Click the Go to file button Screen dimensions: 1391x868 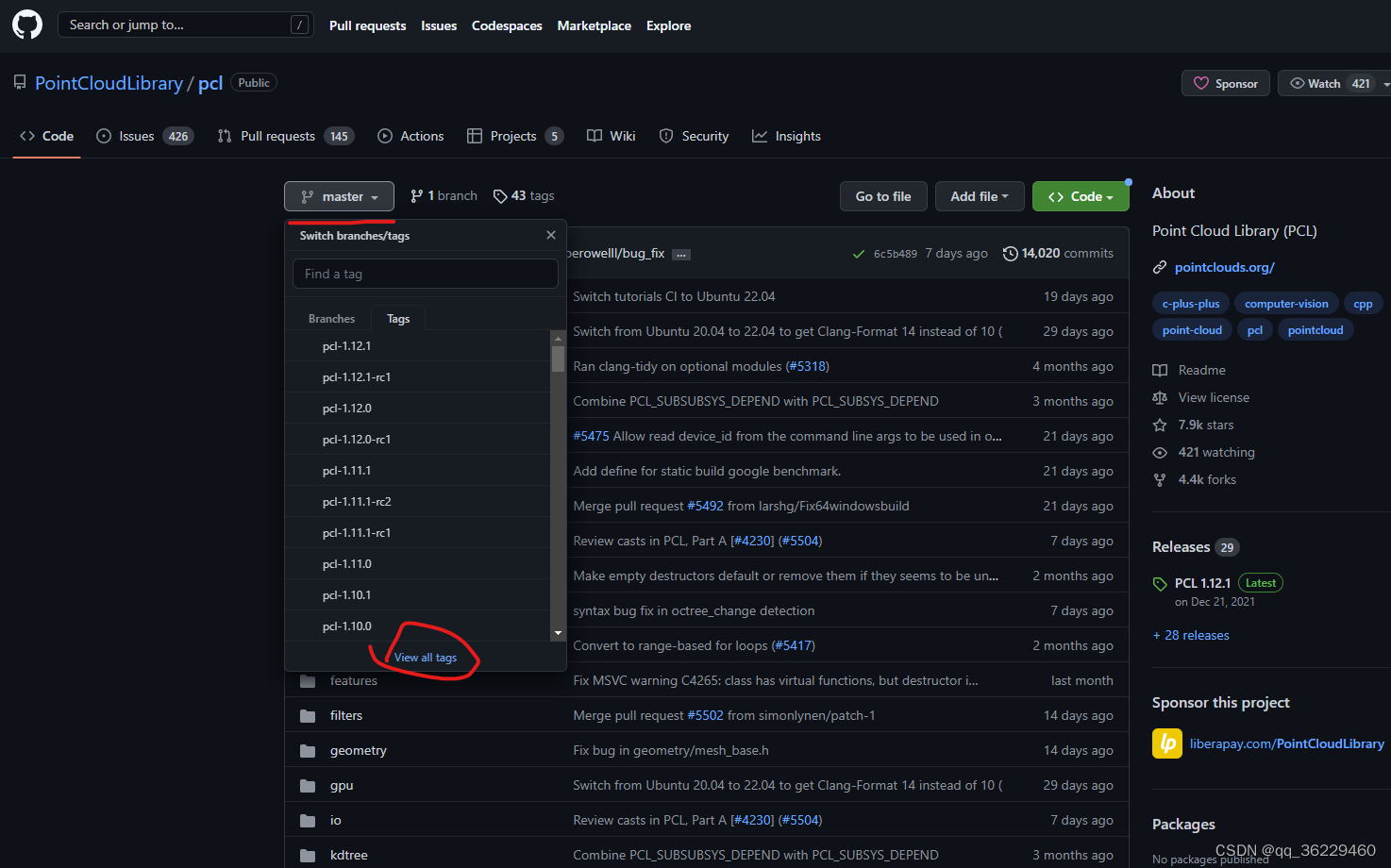pyautogui.click(x=883, y=196)
